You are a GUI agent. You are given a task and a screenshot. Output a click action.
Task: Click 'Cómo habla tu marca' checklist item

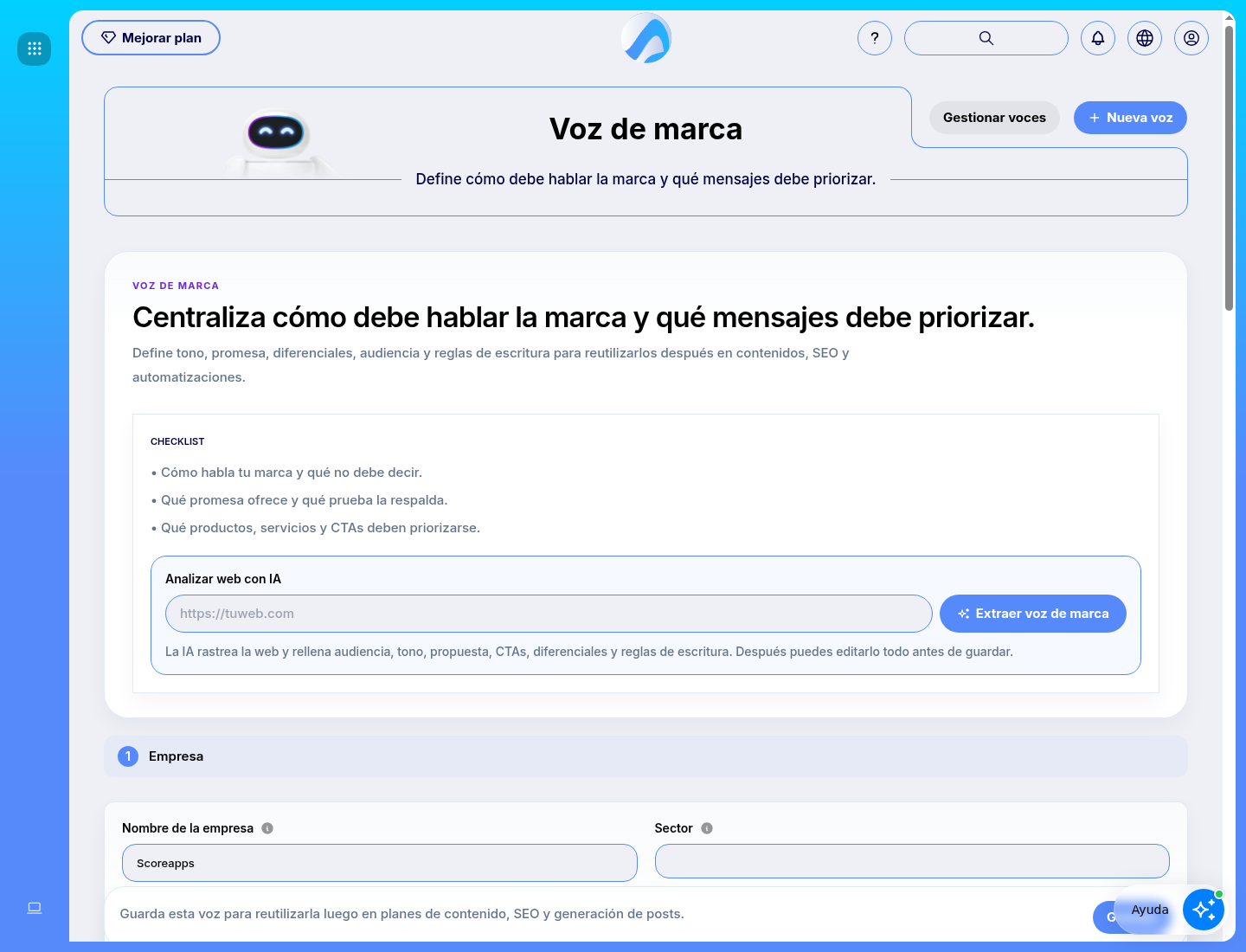pos(286,473)
